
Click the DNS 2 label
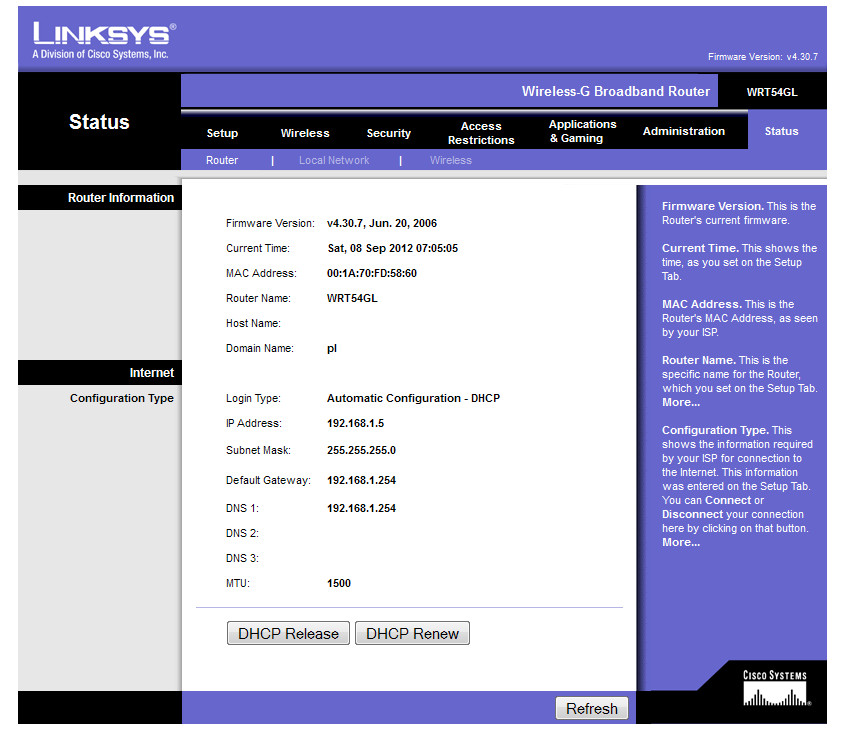pos(242,533)
